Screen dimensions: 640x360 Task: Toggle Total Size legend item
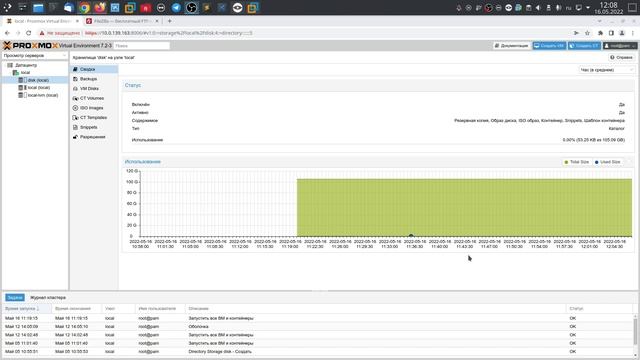click(x=576, y=162)
